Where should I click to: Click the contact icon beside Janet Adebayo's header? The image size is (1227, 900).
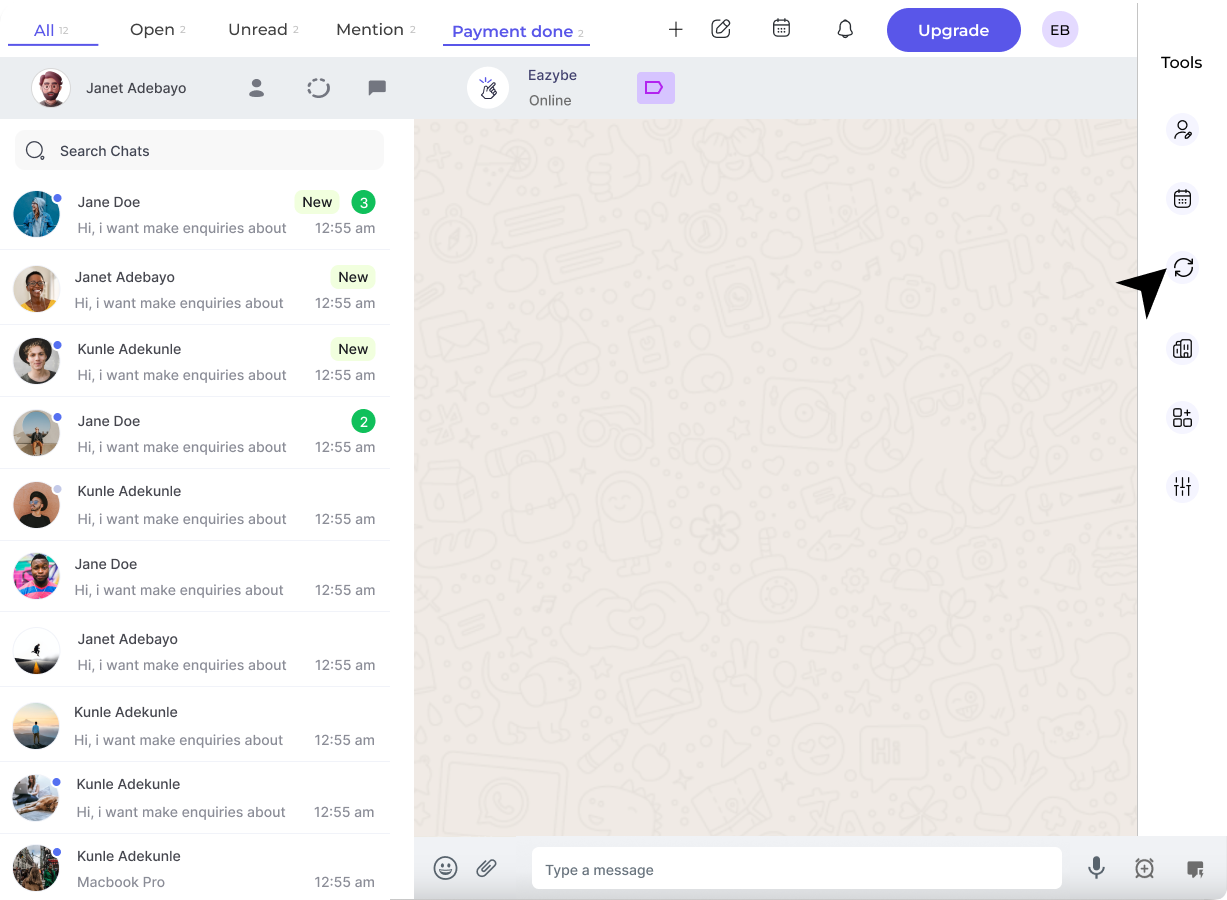coord(256,88)
